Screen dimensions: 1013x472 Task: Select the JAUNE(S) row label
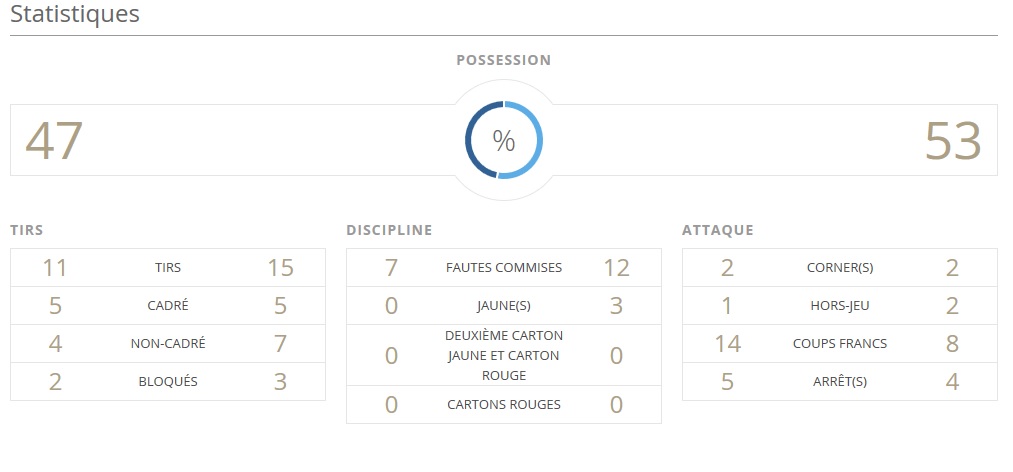point(504,306)
